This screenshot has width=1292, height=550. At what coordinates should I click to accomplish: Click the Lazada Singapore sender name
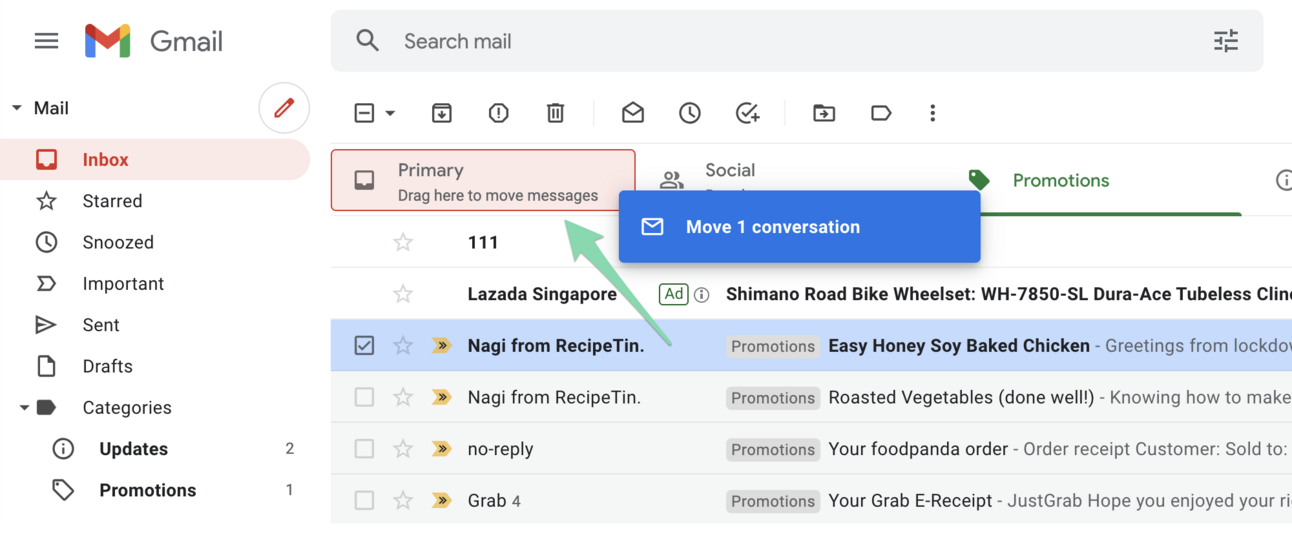[542, 294]
